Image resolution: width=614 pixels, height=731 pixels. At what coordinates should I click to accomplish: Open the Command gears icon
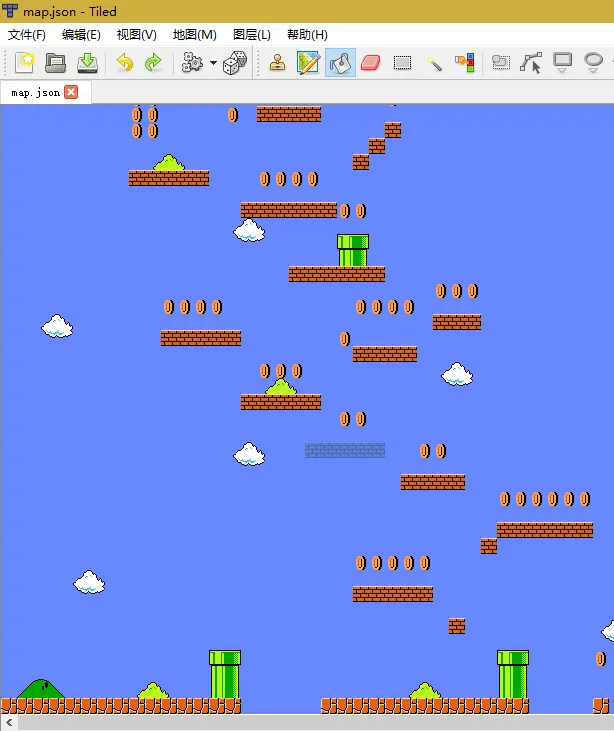[x=192, y=62]
